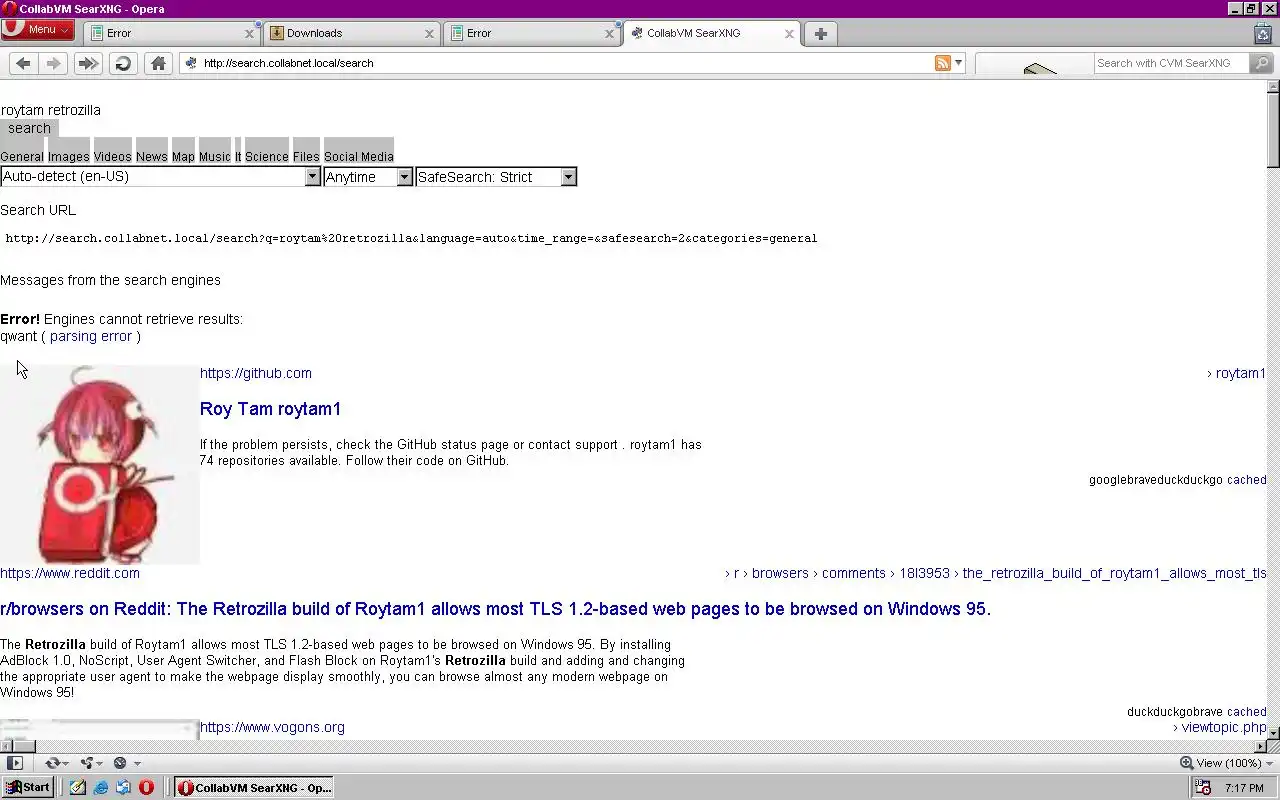Expand the address bar dropdown arrow
Screen dimensions: 1280x800
(958, 63)
